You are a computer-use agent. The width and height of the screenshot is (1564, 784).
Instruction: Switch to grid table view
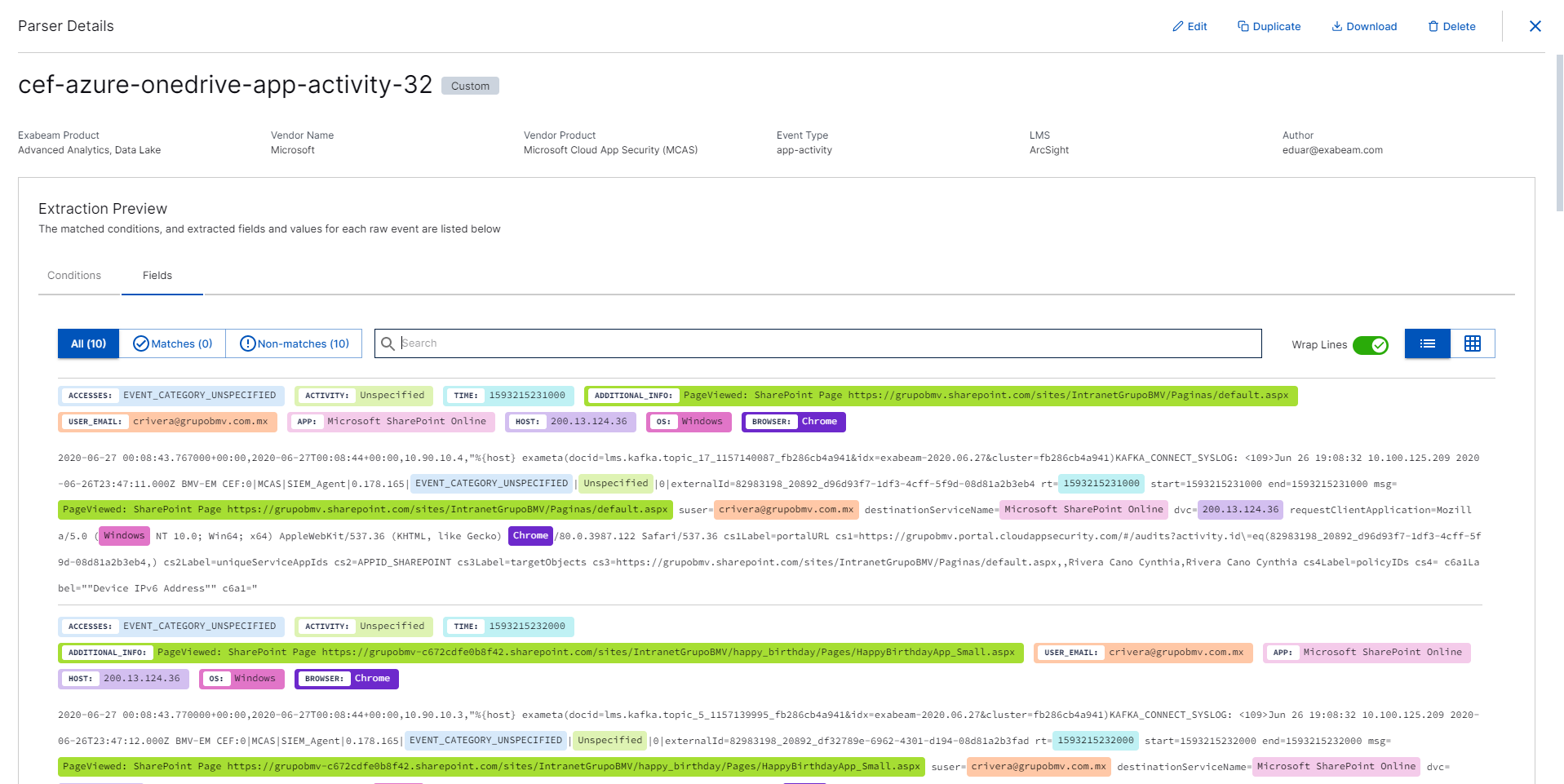click(x=1473, y=343)
